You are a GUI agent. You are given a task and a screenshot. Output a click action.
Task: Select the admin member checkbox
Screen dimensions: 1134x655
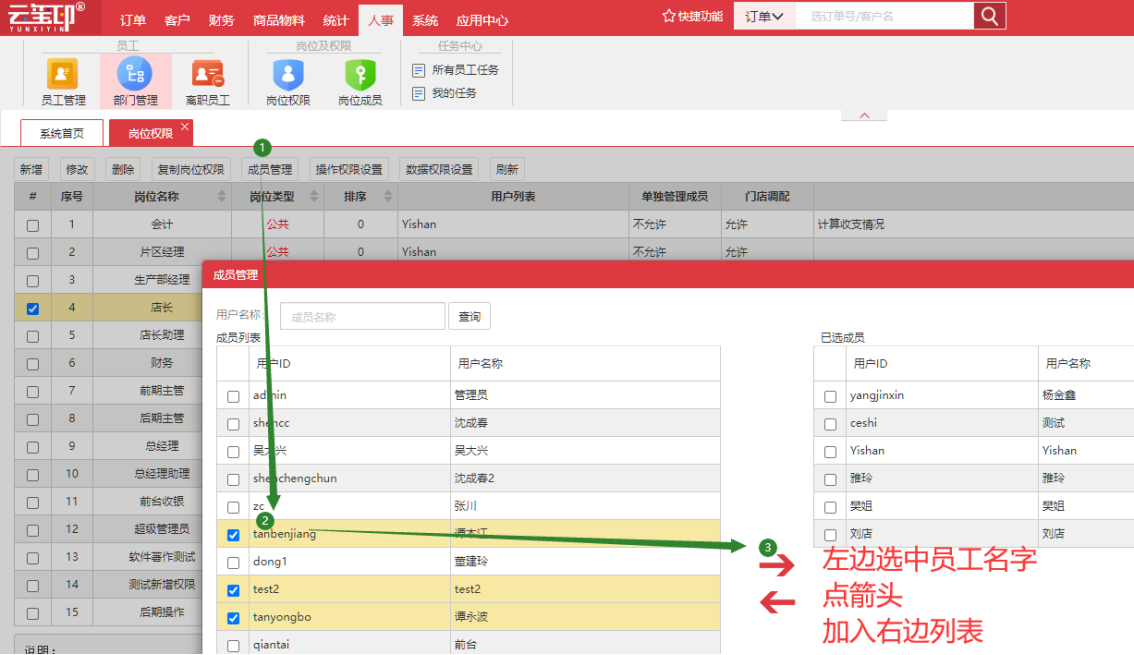[233, 397]
